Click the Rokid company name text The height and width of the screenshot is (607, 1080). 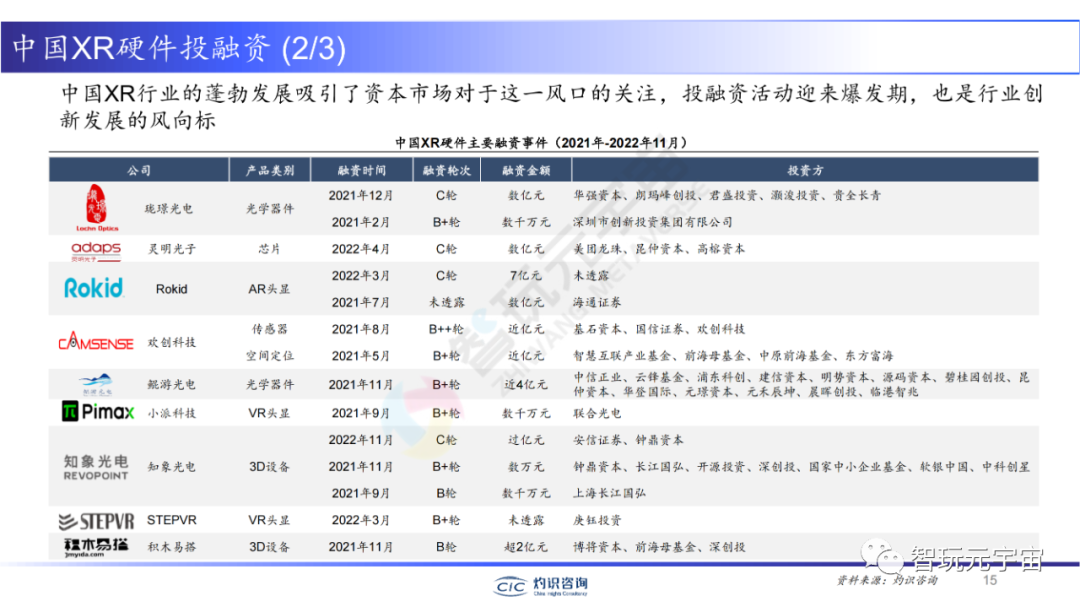click(x=172, y=289)
